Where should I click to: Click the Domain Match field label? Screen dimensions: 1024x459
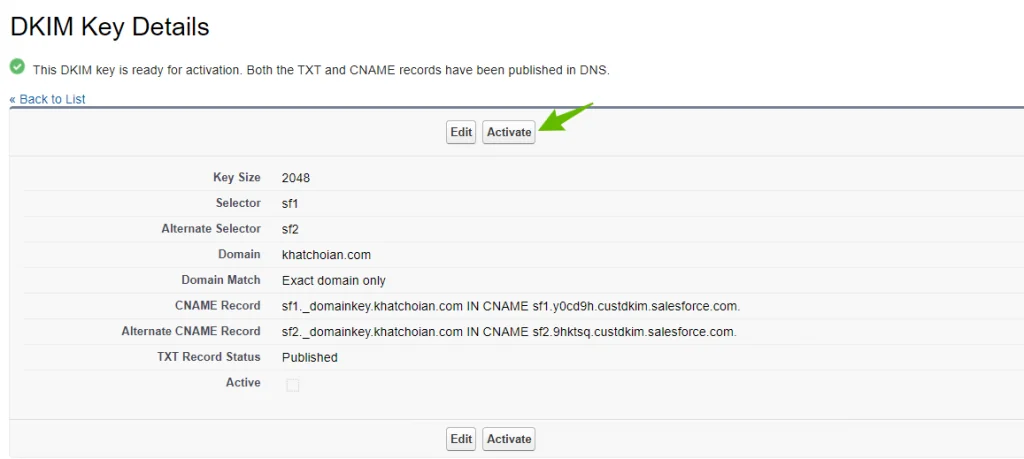221,280
